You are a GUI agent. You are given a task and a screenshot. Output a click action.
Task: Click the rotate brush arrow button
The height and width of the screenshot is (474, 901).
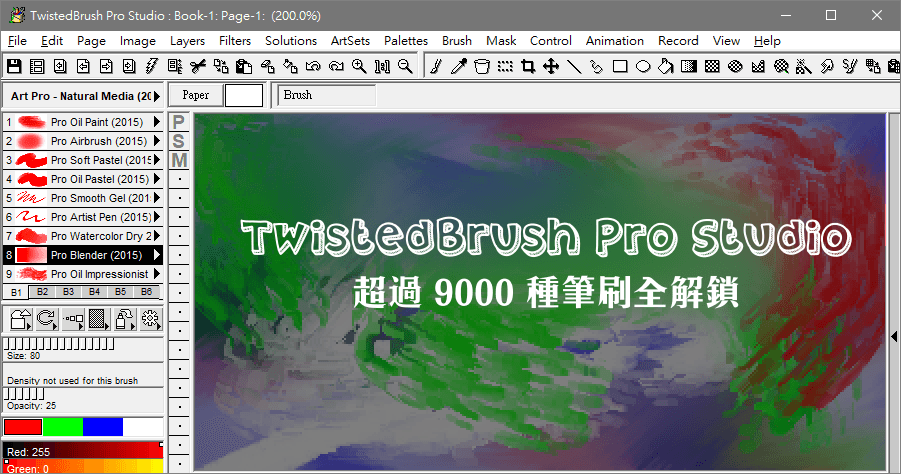tap(47, 319)
